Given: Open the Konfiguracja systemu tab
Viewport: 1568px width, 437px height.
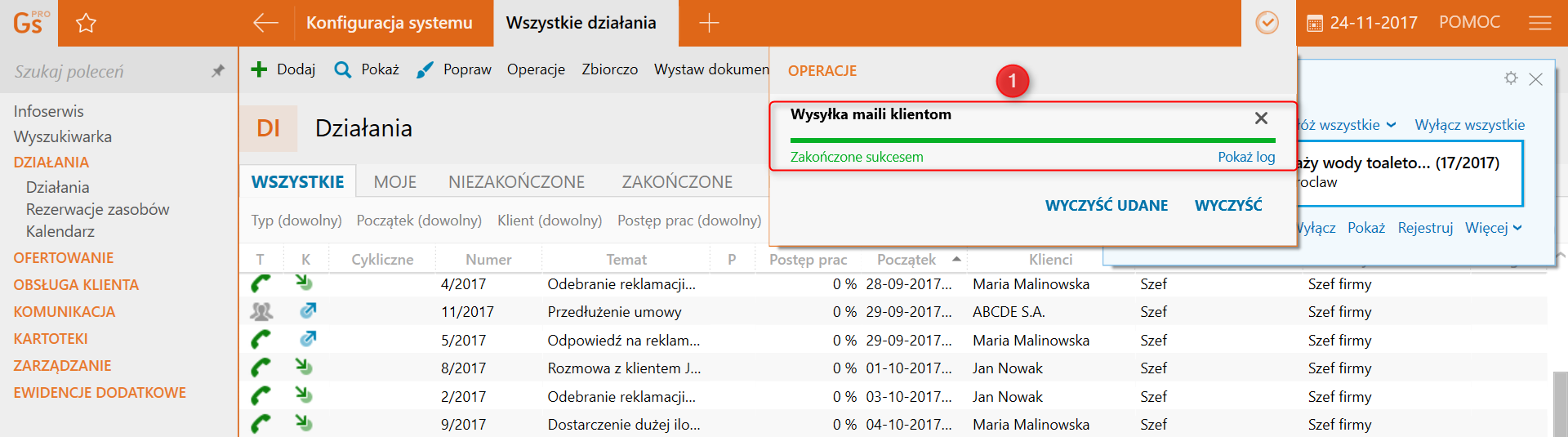Looking at the screenshot, I should pyautogui.click(x=390, y=23).
